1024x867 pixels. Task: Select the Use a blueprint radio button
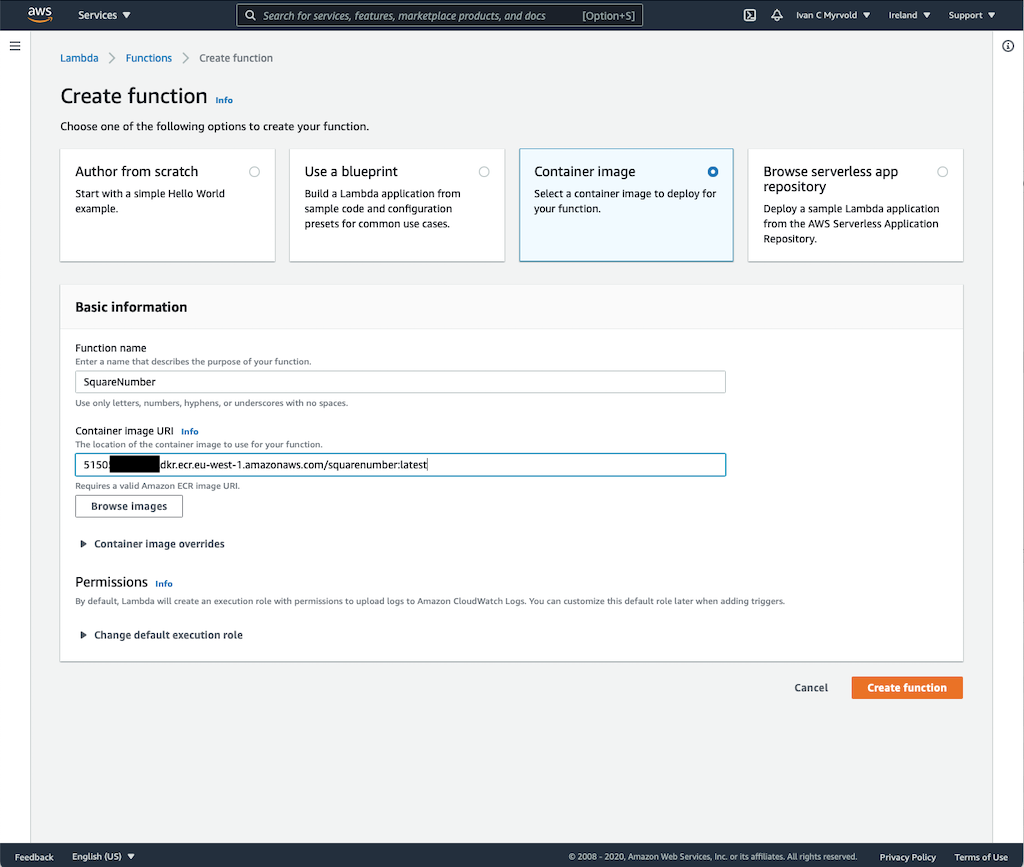[484, 172]
